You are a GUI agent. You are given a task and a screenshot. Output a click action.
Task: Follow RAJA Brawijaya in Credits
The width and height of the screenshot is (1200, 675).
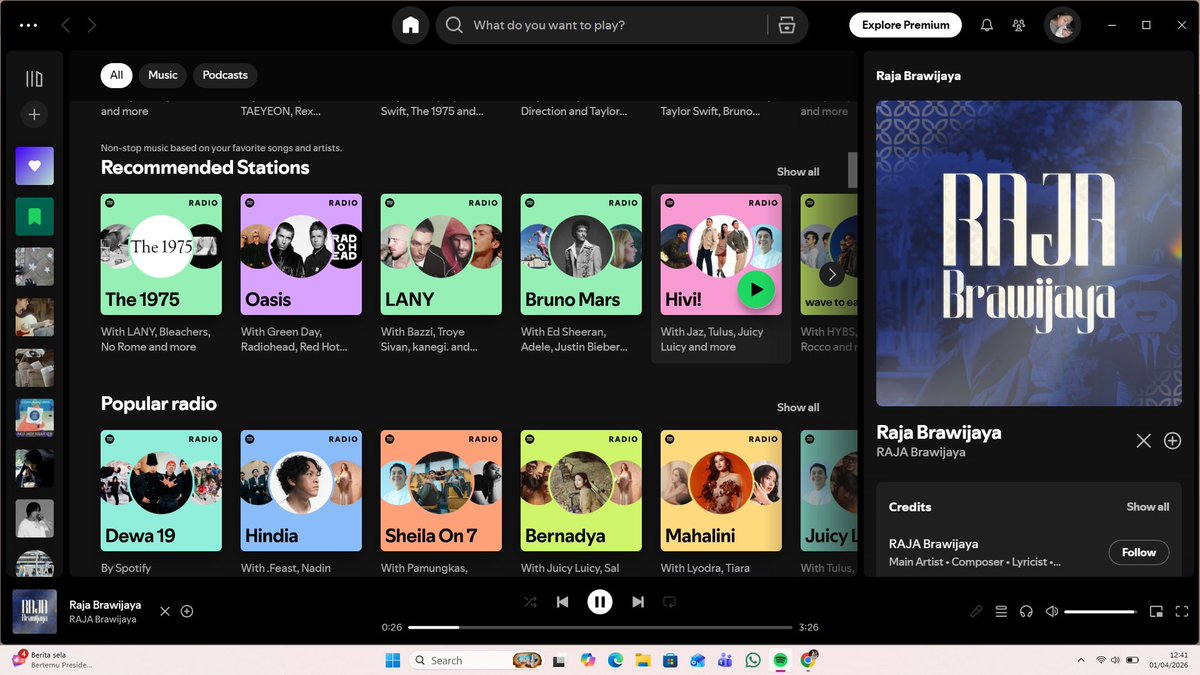(x=1139, y=552)
